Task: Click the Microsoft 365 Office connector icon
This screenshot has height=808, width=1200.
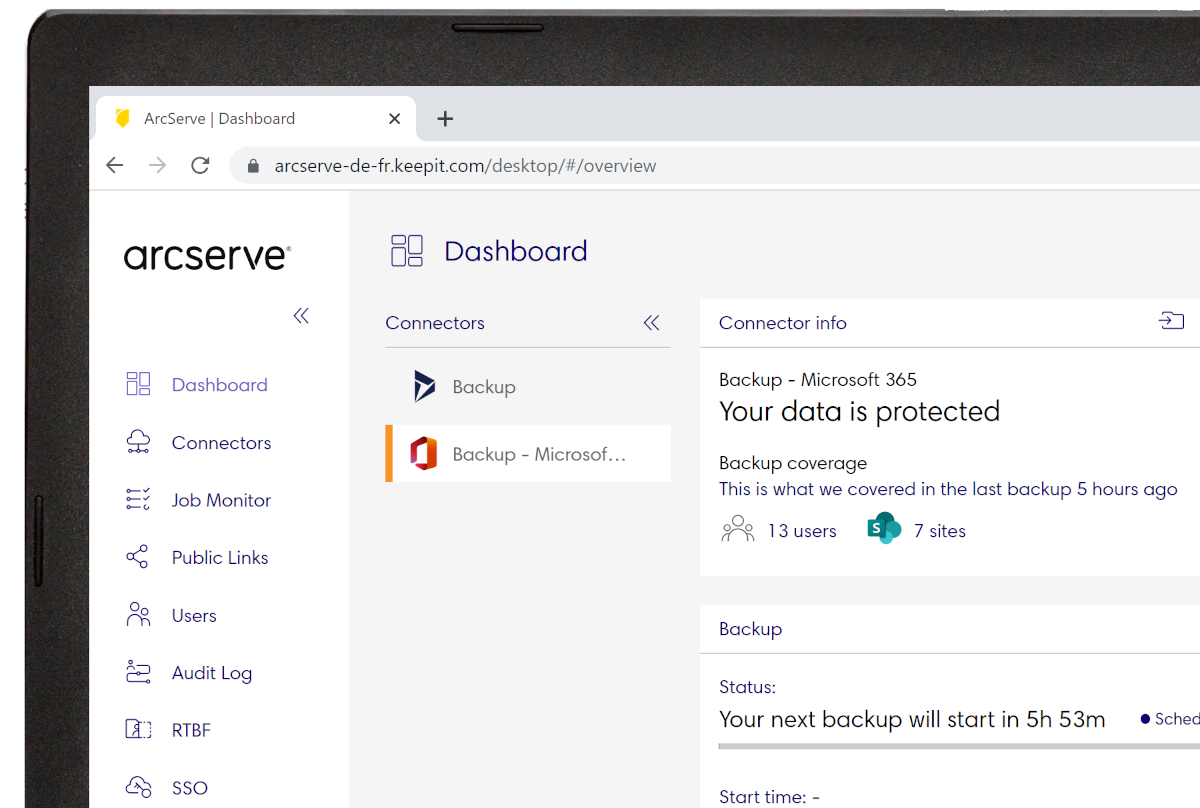Action: tap(424, 454)
